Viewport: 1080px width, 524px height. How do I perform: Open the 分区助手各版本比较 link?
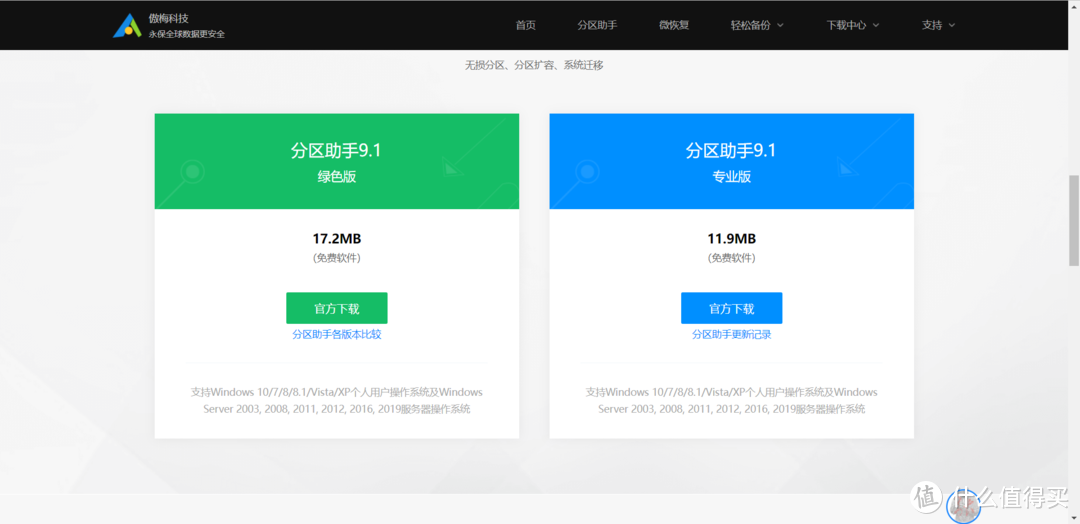tap(337, 335)
